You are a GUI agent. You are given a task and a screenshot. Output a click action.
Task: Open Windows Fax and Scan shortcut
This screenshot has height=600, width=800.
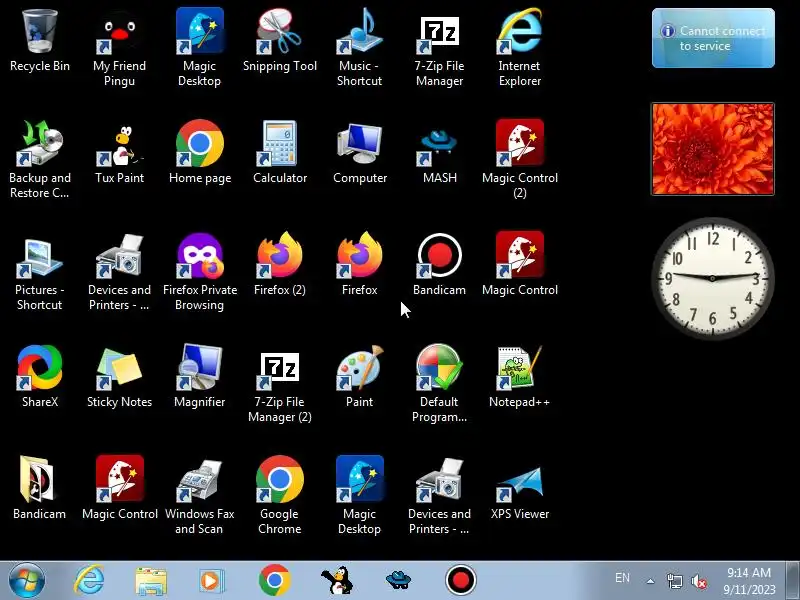pyautogui.click(x=200, y=495)
